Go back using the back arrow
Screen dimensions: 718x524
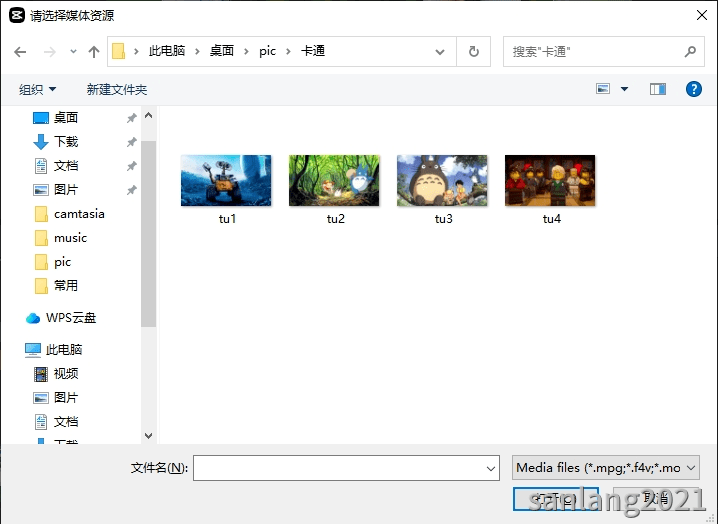[x=20, y=52]
